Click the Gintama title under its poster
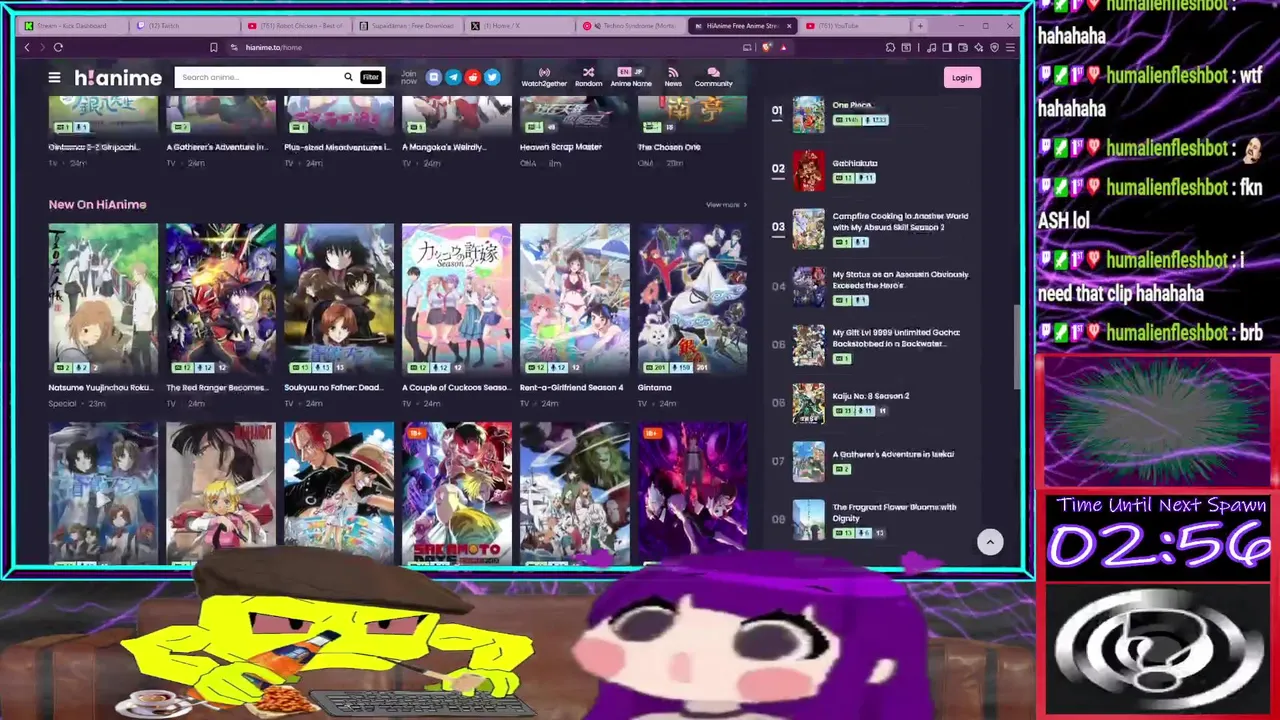Viewport: 1280px width, 720px height. coord(654,387)
